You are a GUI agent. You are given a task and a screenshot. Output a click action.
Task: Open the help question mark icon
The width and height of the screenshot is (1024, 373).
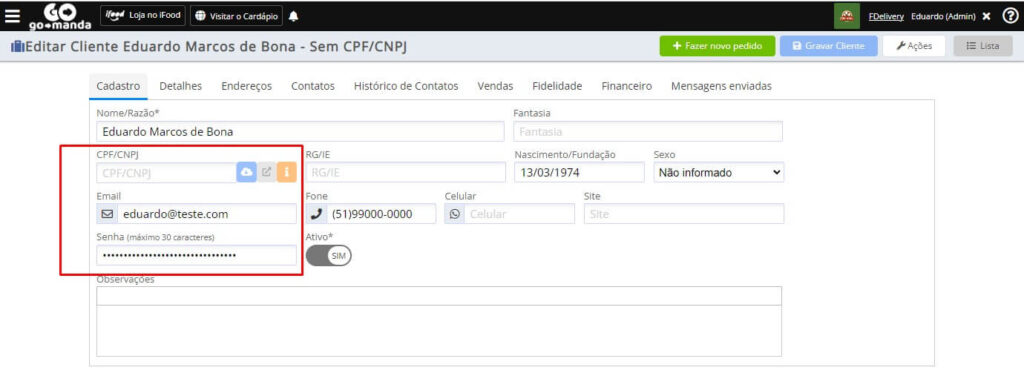pyautogui.click(x=1010, y=16)
